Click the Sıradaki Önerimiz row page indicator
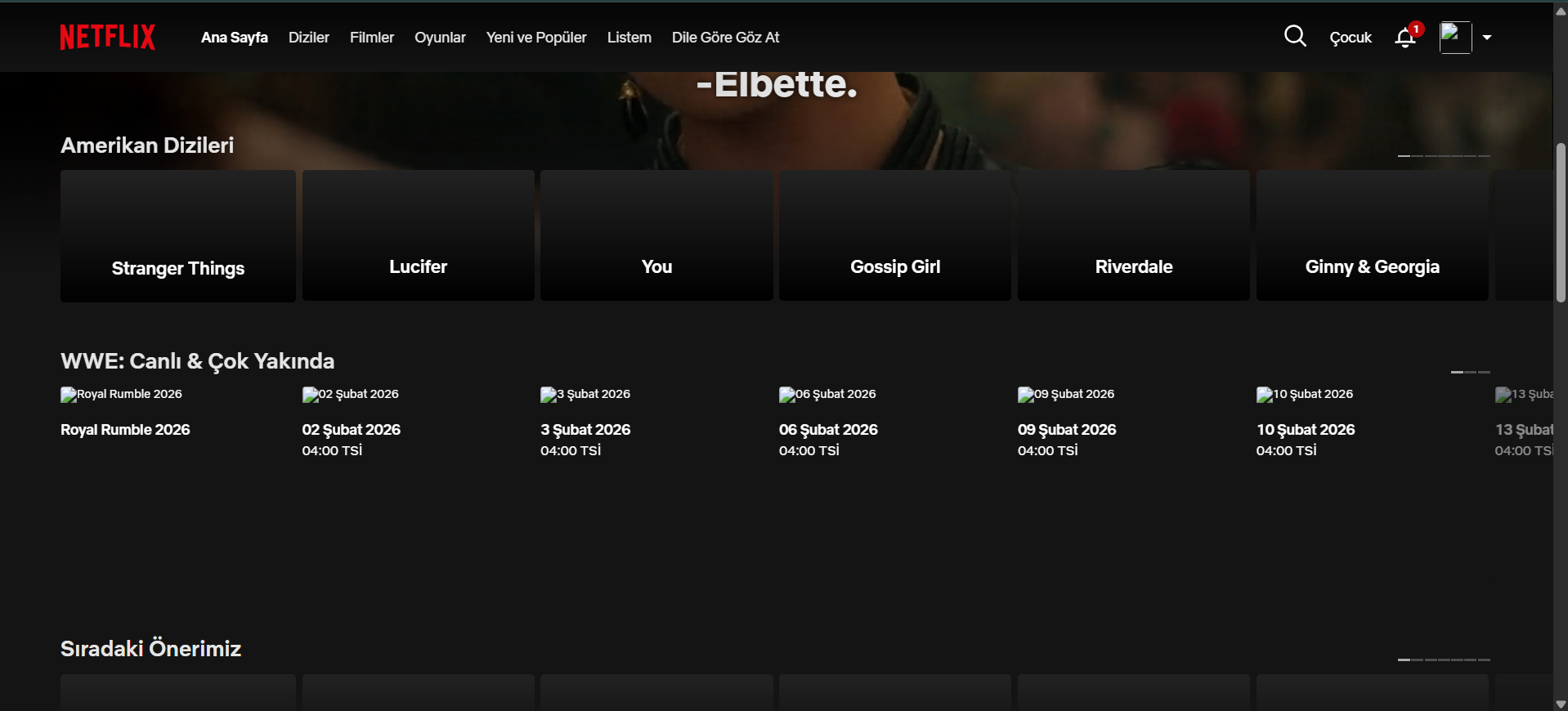Screen dimensions: 1568x711 click(x=1444, y=660)
